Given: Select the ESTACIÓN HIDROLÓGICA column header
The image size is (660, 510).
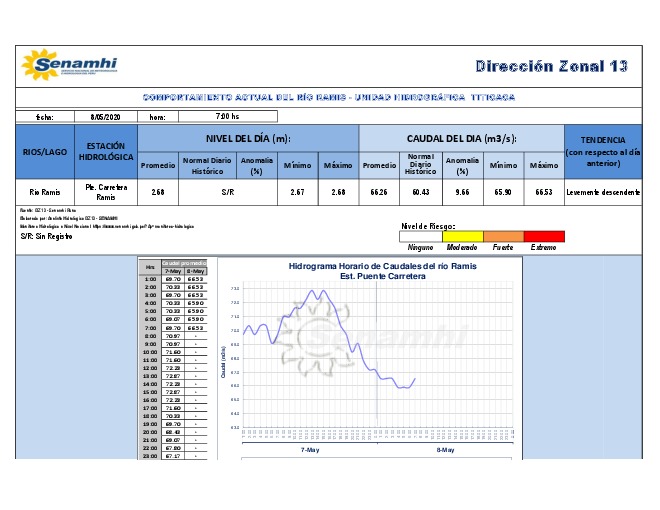Looking at the screenshot, I should pyautogui.click(x=105, y=152).
